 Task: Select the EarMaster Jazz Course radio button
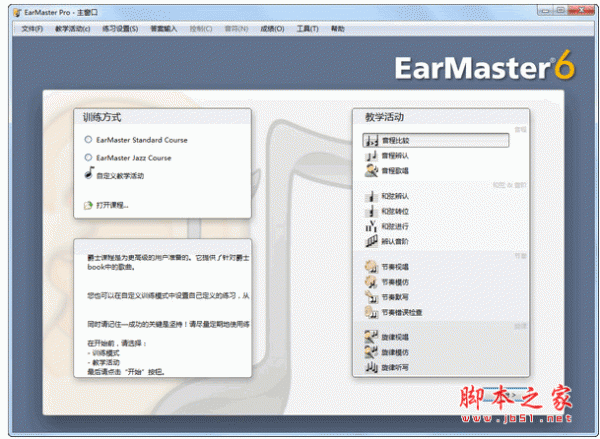pos(88,157)
